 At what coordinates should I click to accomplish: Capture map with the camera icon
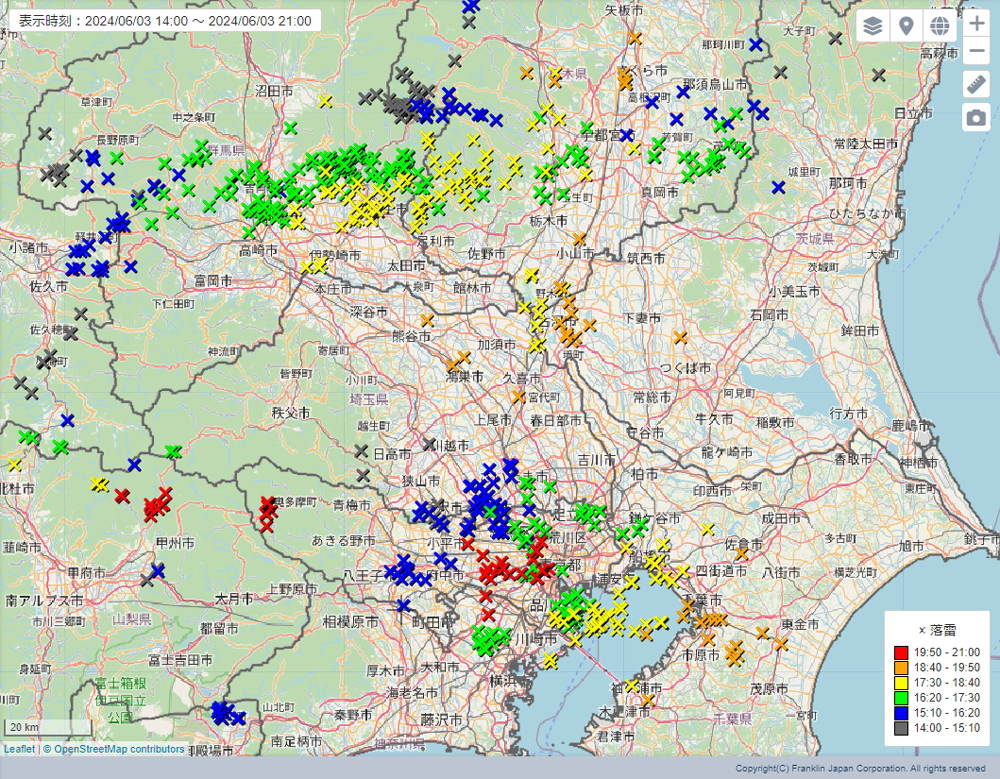click(x=976, y=118)
